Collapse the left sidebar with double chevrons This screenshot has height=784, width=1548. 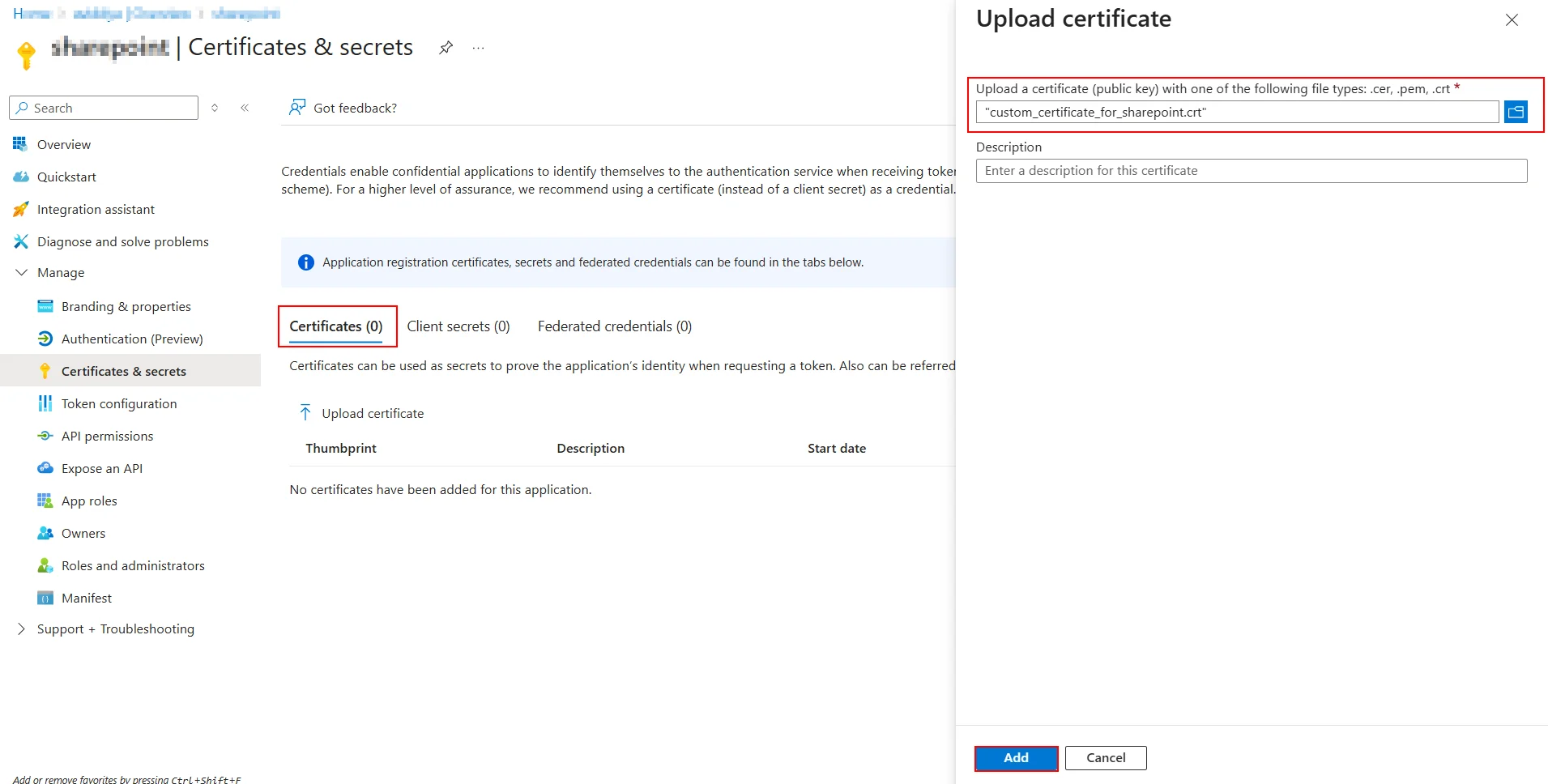pos(245,107)
